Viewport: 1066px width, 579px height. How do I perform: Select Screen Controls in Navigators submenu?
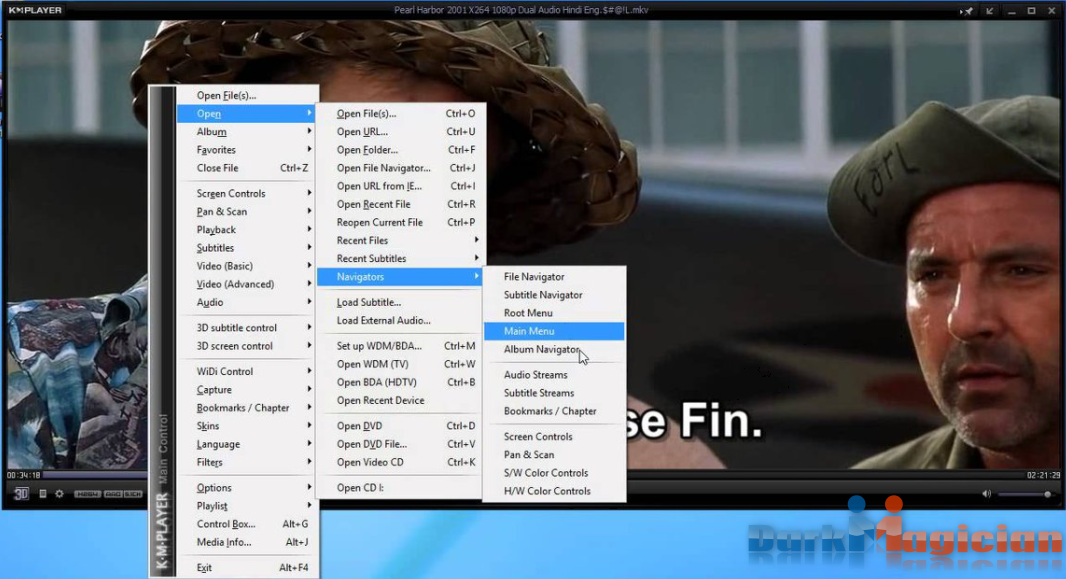554,436
